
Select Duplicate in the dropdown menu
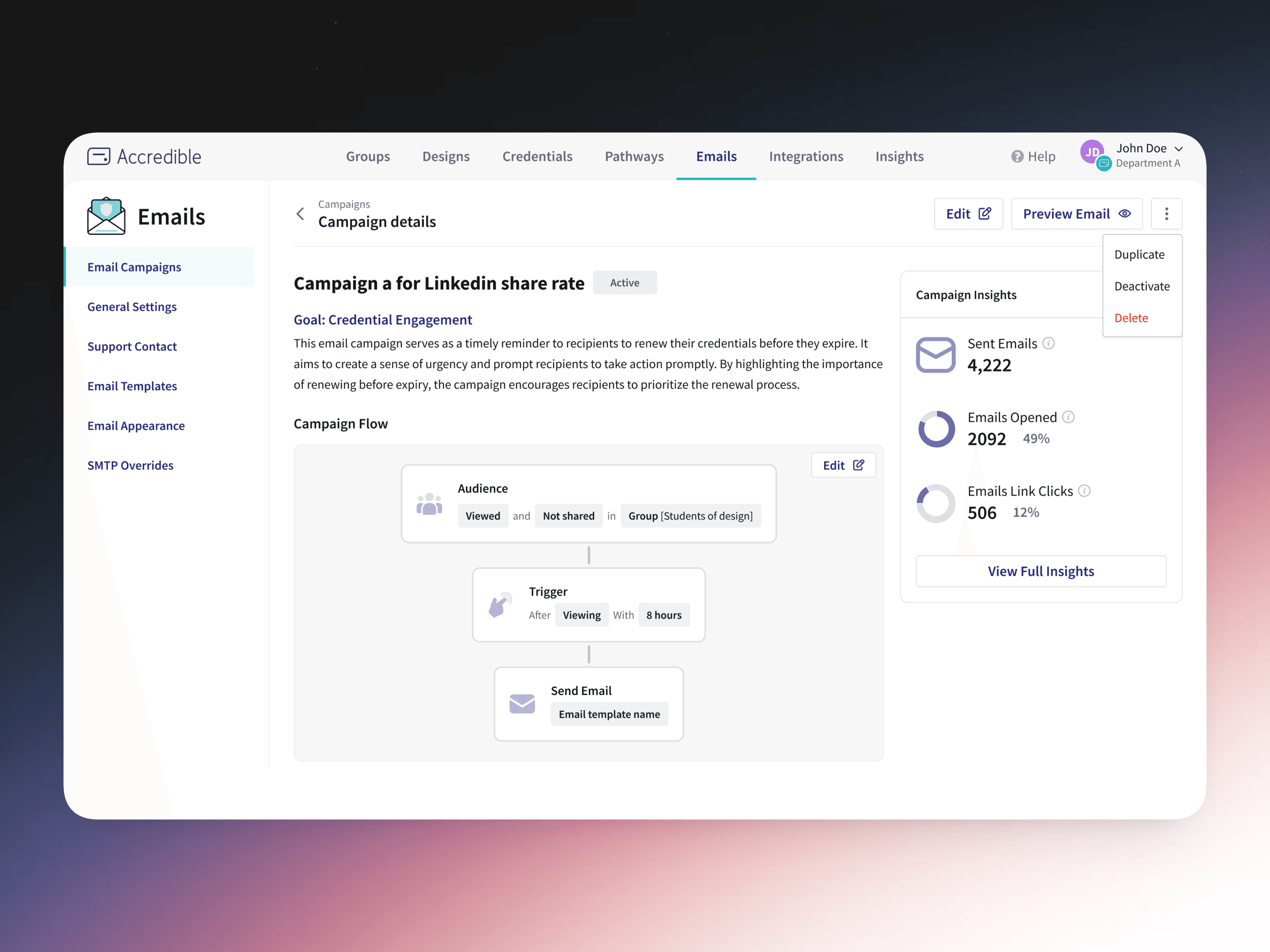pyautogui.click(x=1139, y=255)
